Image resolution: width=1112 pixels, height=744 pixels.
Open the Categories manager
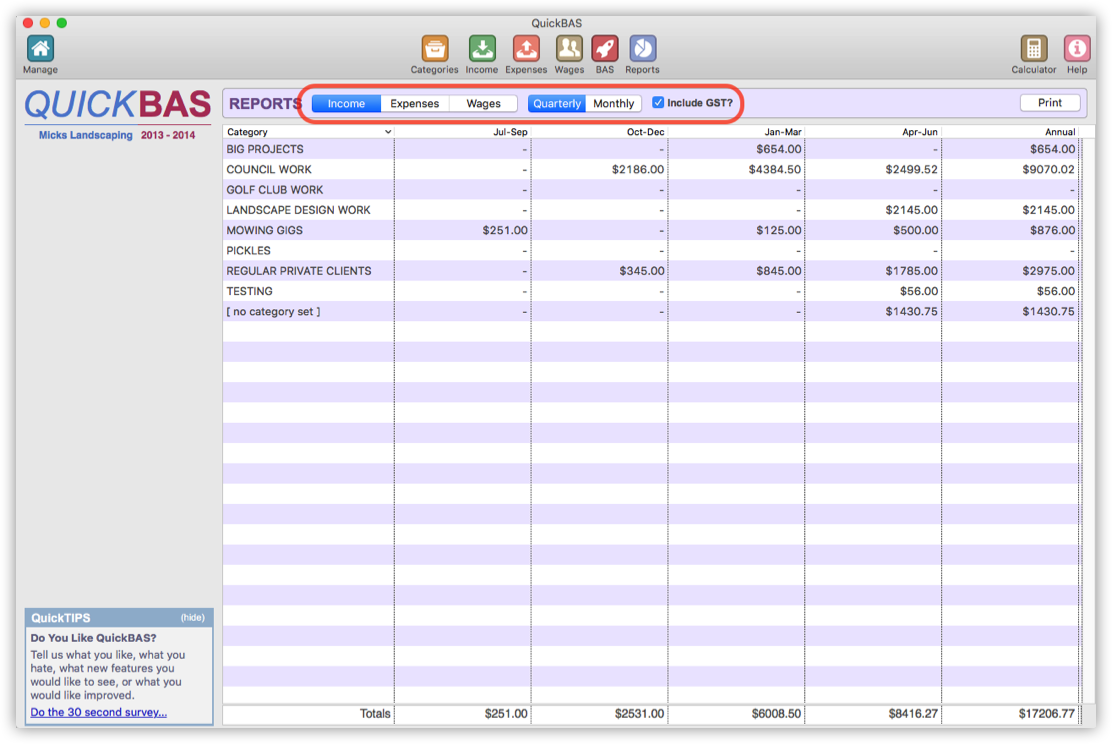(x=434, y=47)
